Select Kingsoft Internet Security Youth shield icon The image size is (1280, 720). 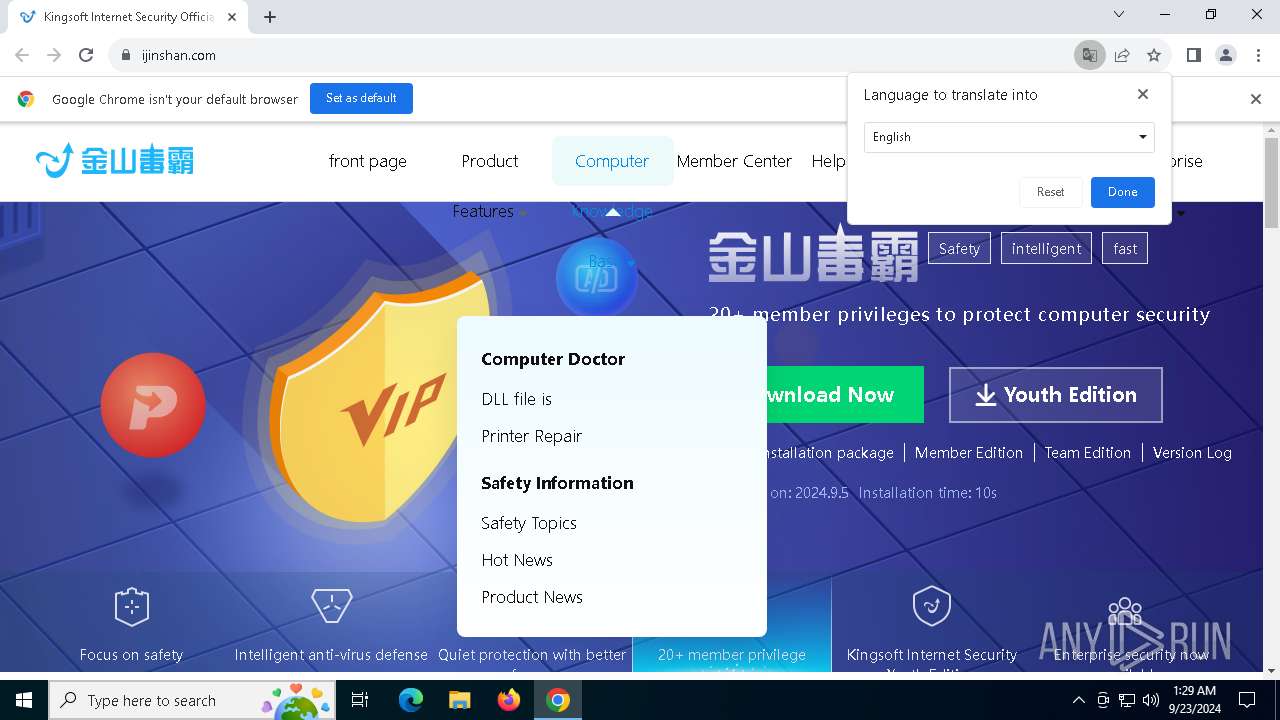931,606
